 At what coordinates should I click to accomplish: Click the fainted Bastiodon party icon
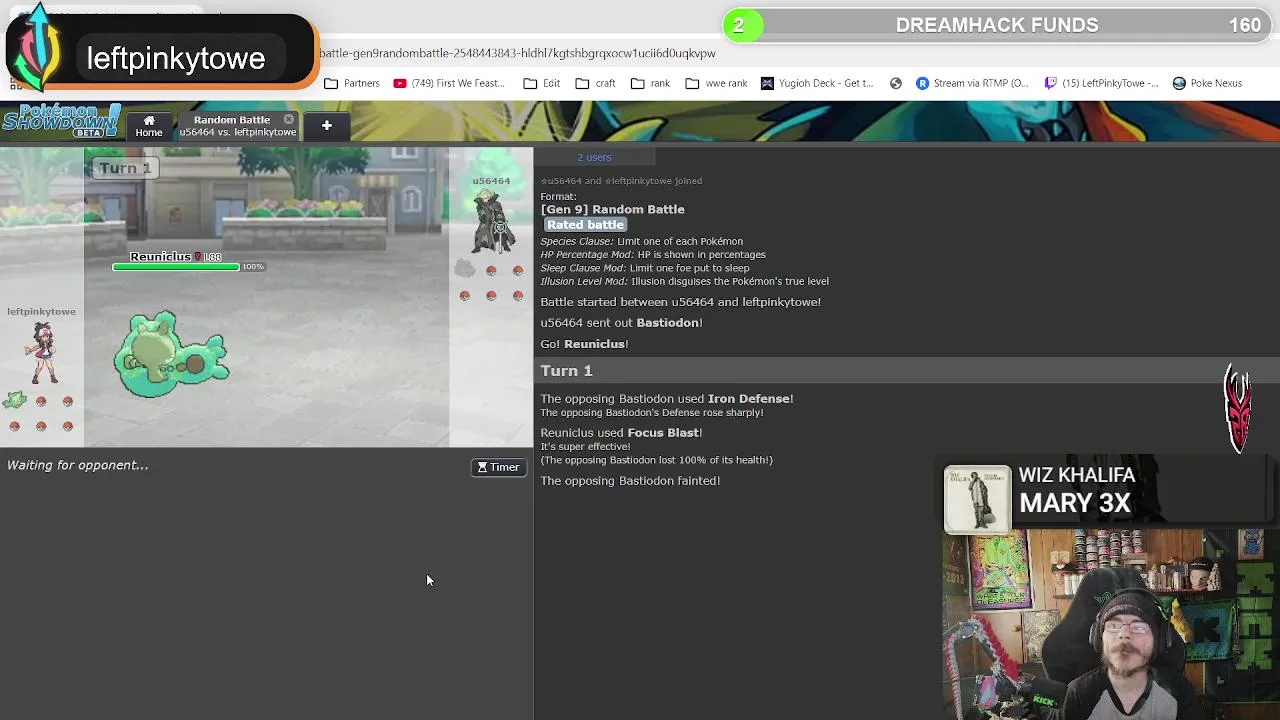point(464,268)
